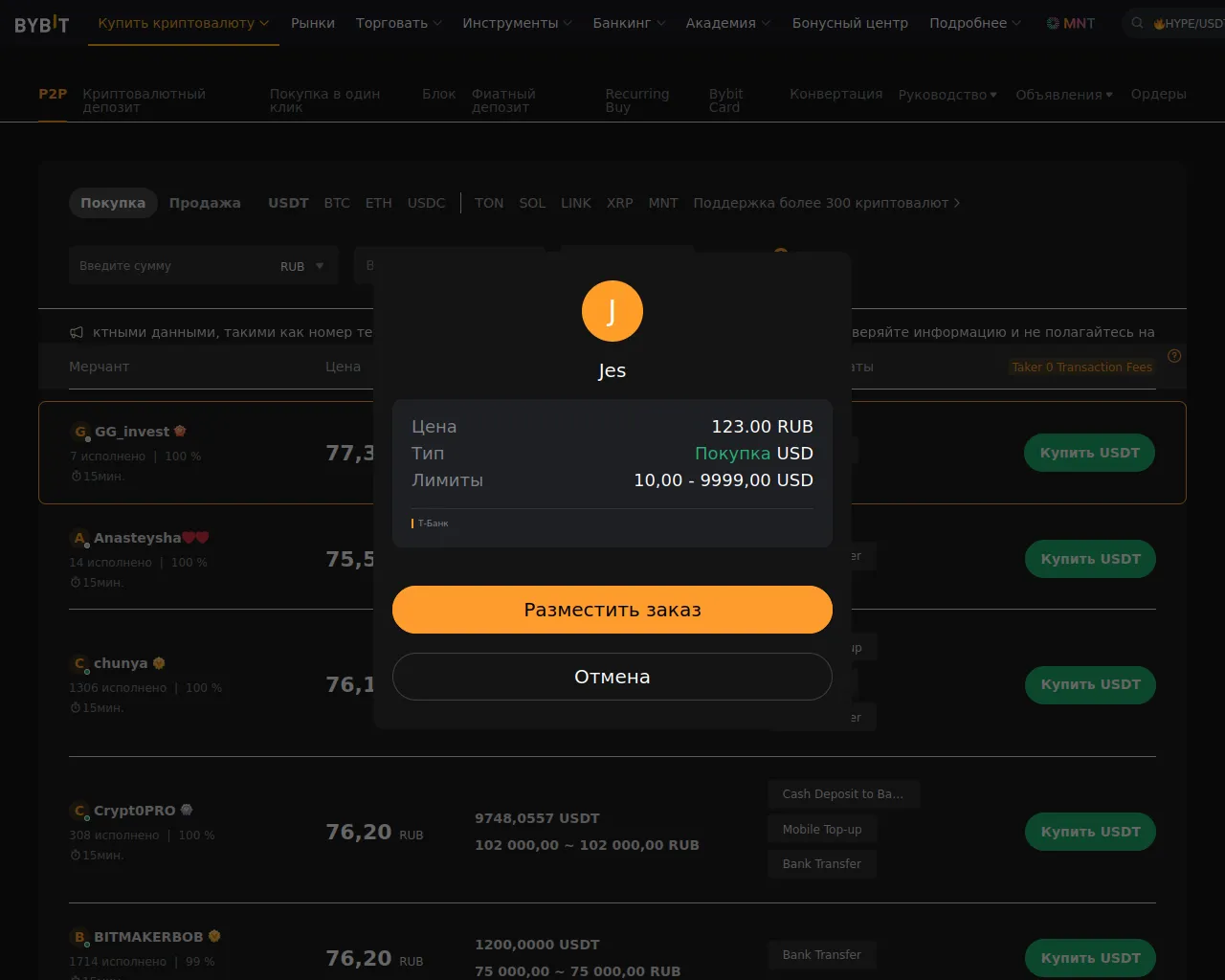Switch to the Конвертация tab
This screenshot has width=1225, height=980.
(835, 94)
